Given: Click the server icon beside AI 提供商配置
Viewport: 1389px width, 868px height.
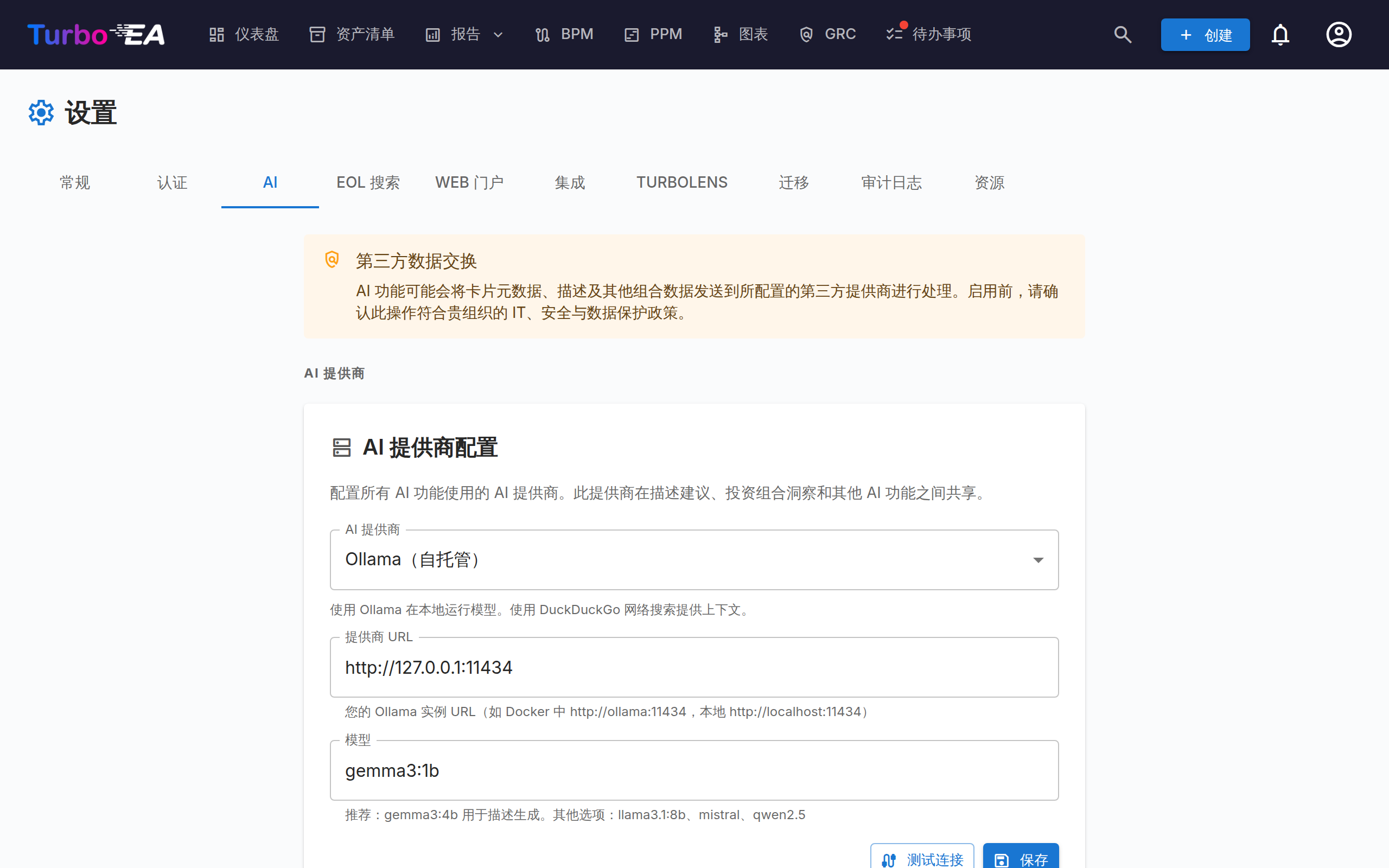Looking at the screenshot, I should (341, 448).
